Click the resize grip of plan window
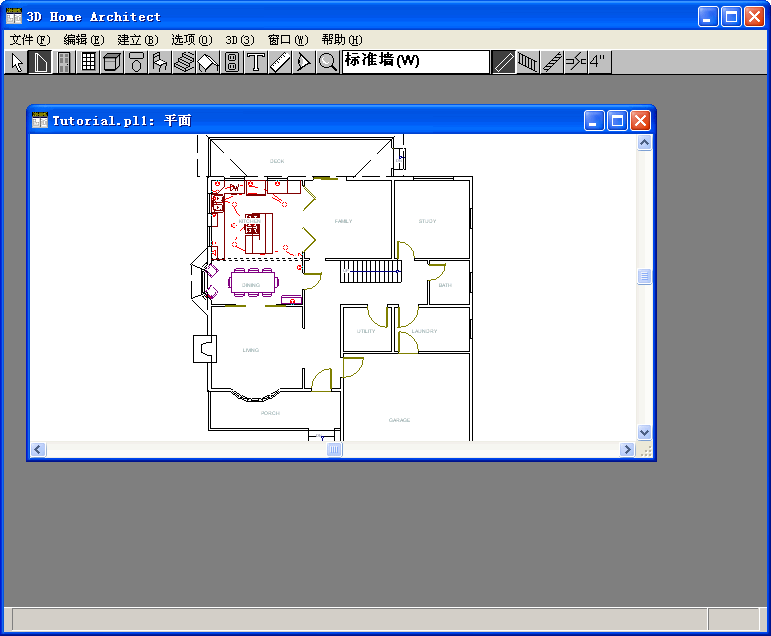Image resolution: width=771 pixels, height=636 pixels. coord(645,450)
